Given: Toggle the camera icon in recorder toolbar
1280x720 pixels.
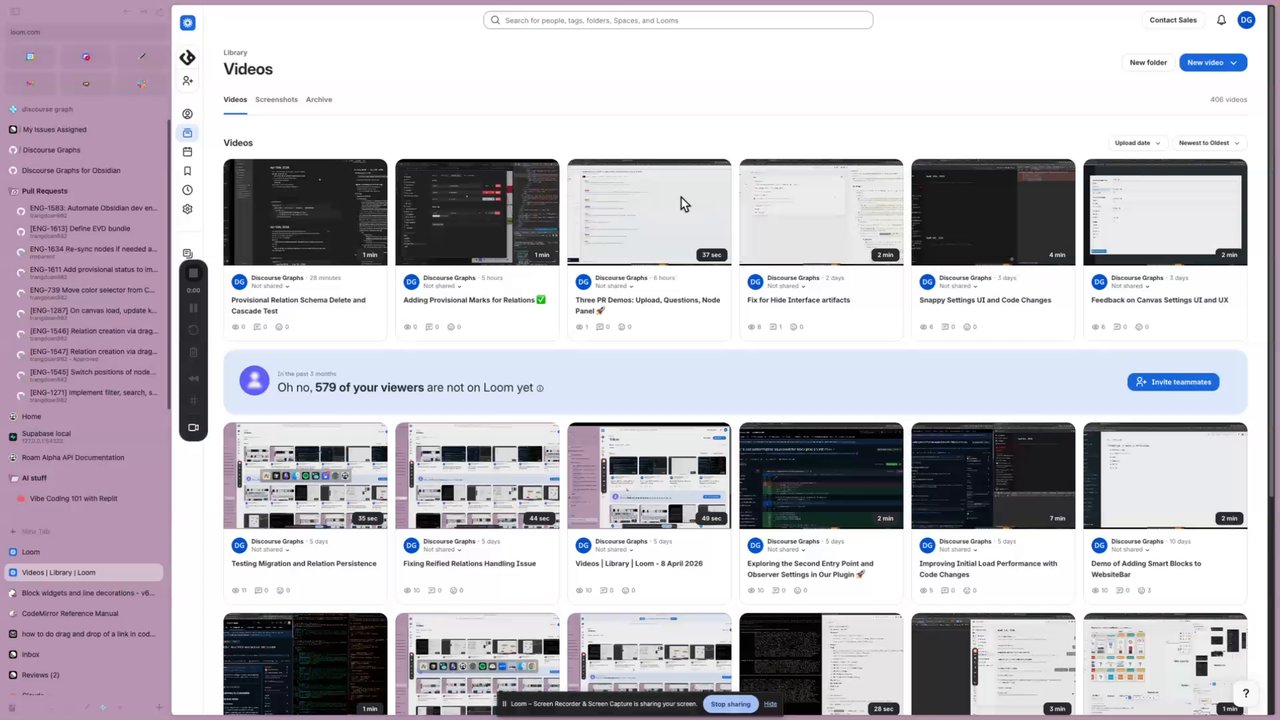Looking at the screenshot, I should point(193,427).
